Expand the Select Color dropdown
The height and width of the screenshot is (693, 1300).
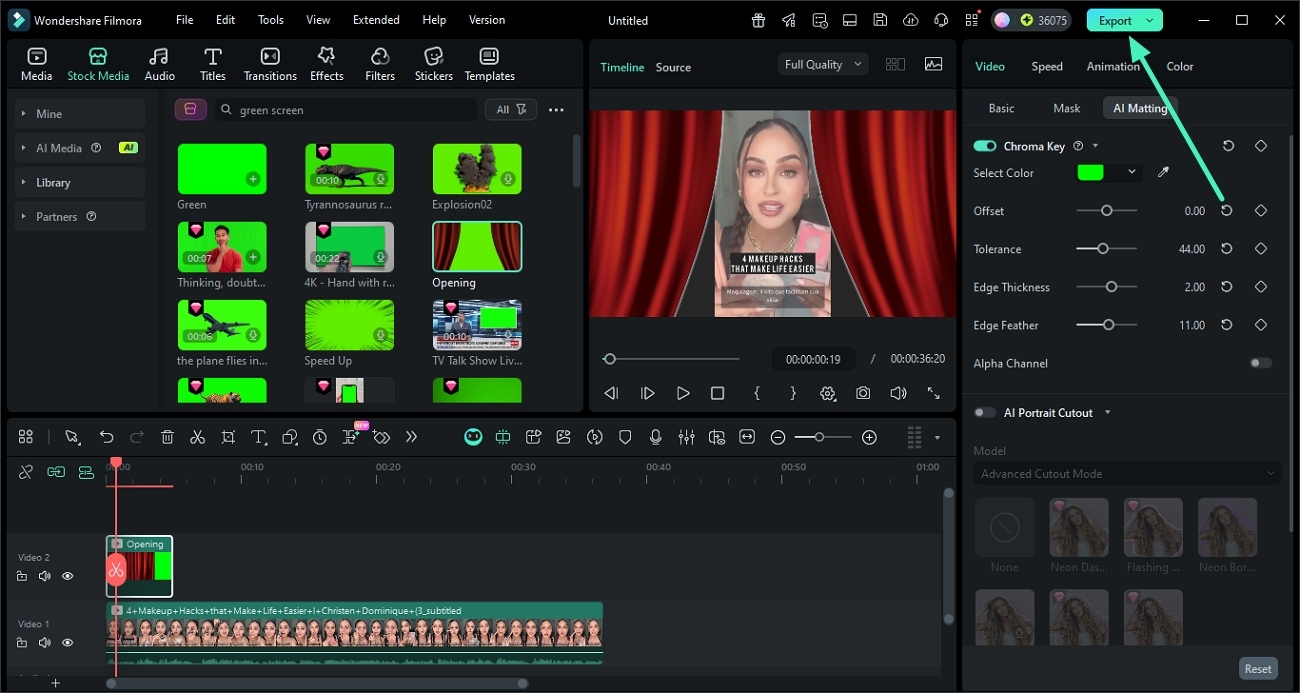1132,172
